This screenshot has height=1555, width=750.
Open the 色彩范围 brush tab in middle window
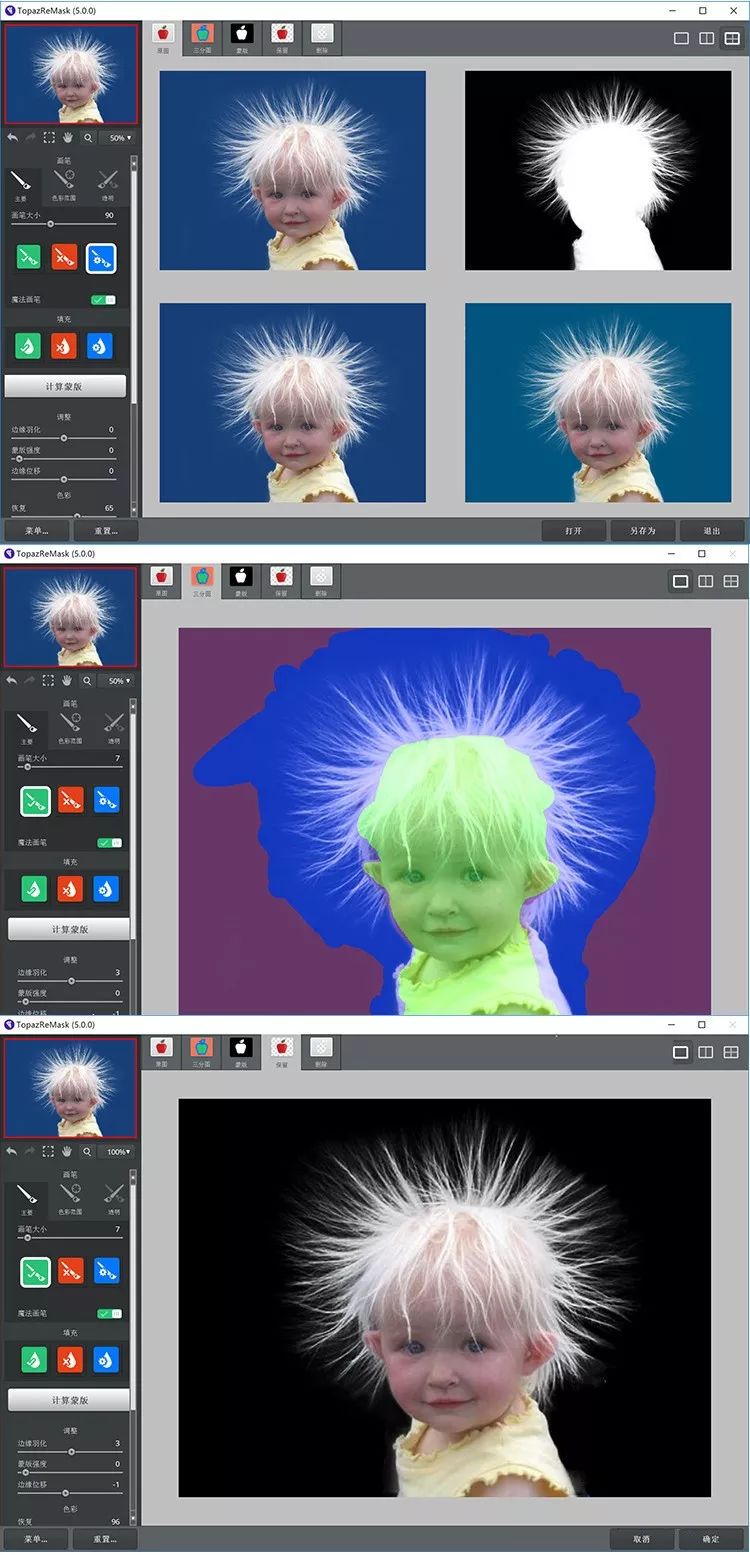tap(70, 727)
